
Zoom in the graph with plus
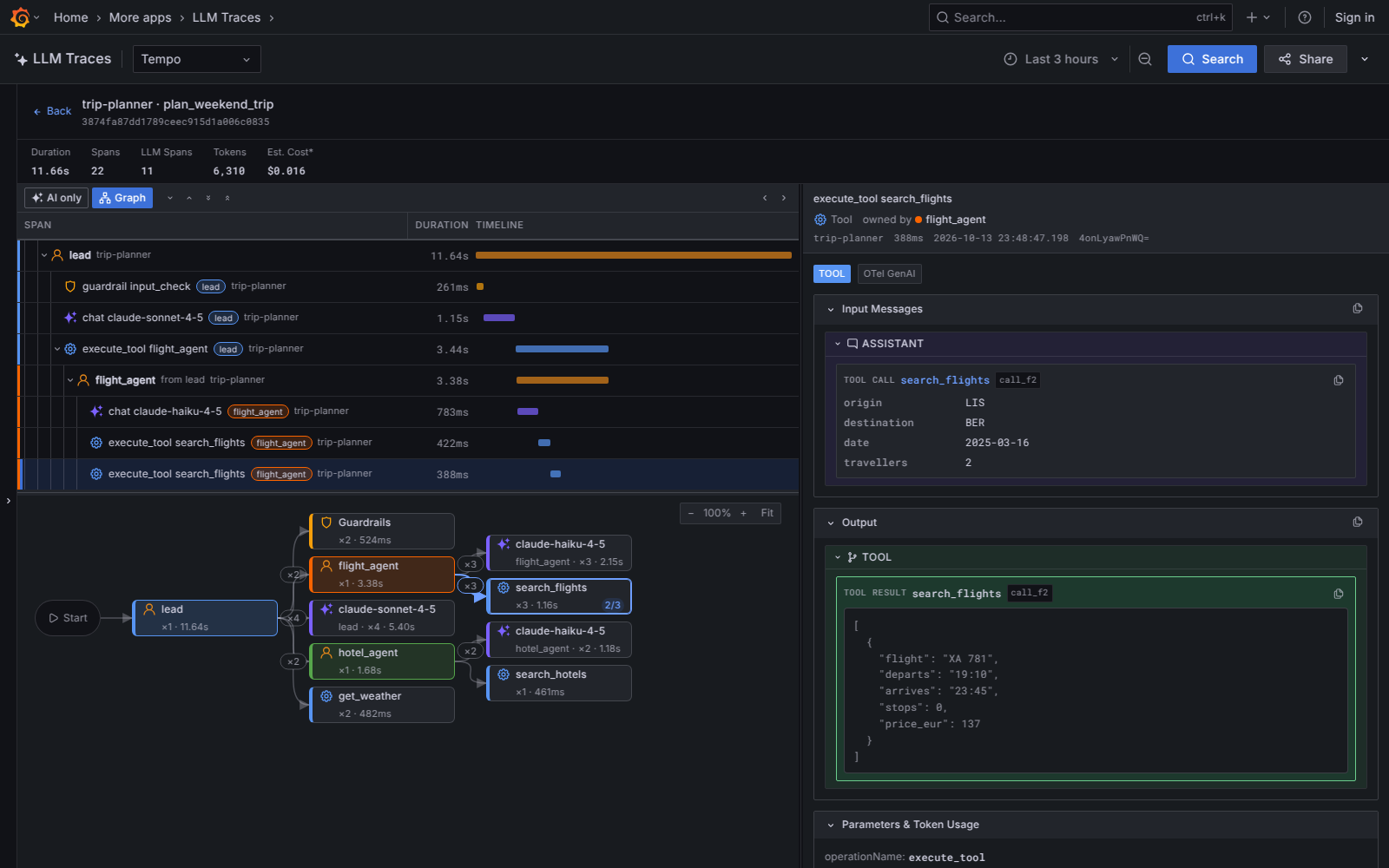[x=743, y=513]
